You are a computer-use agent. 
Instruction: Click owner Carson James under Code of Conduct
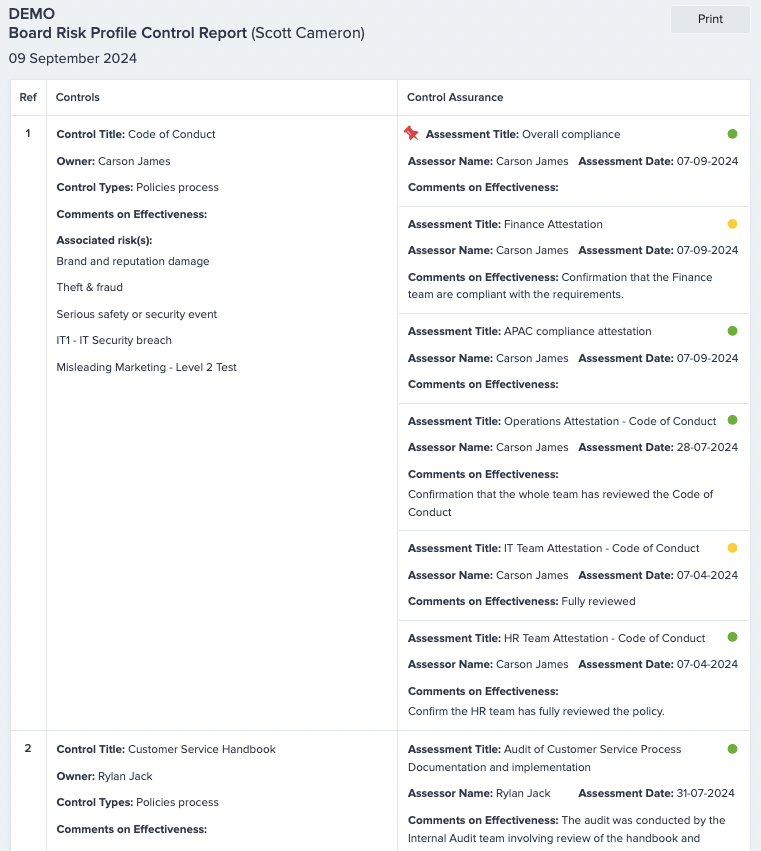[x=134, y=161]
